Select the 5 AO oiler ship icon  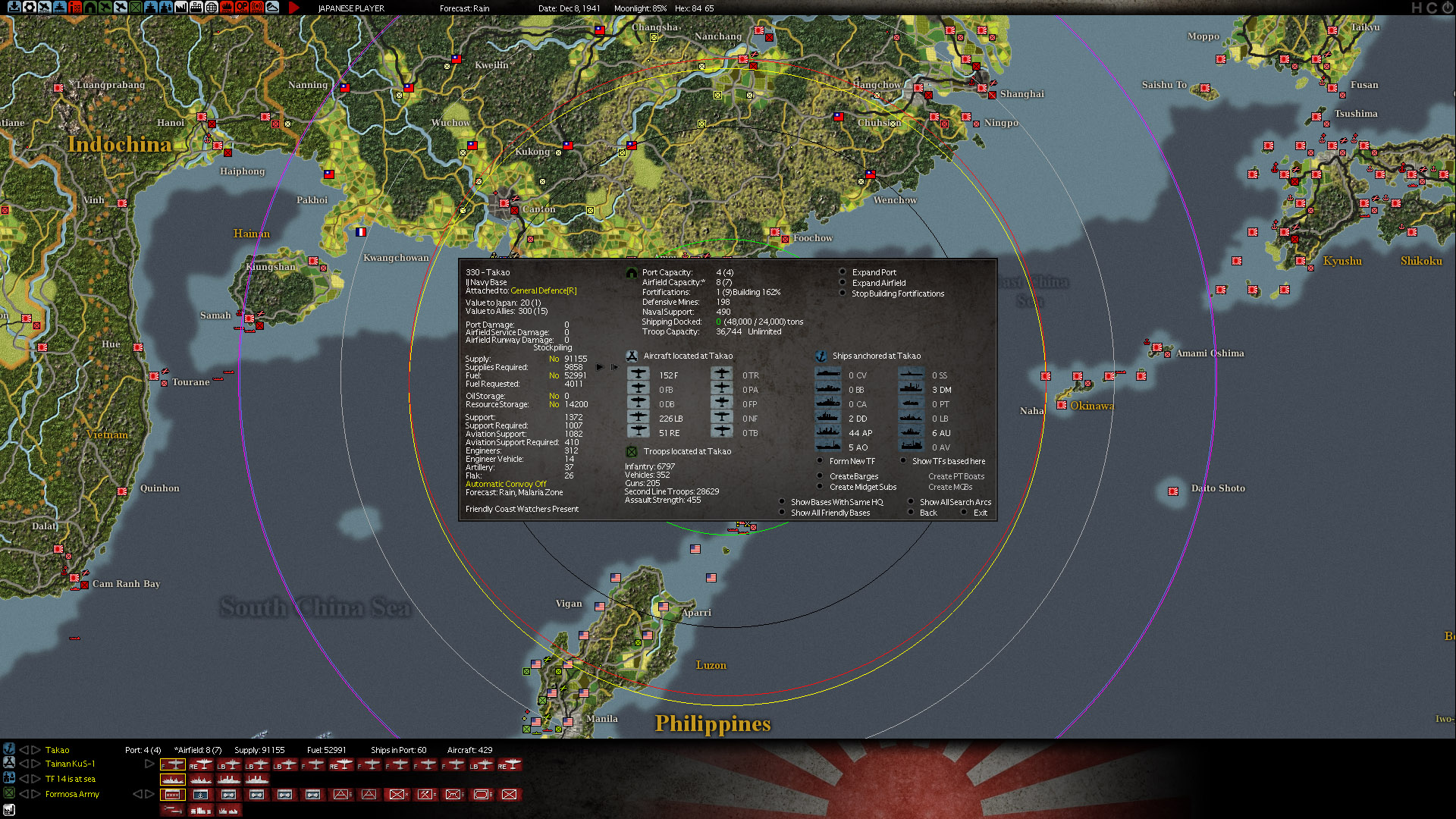tap(828, 447)
